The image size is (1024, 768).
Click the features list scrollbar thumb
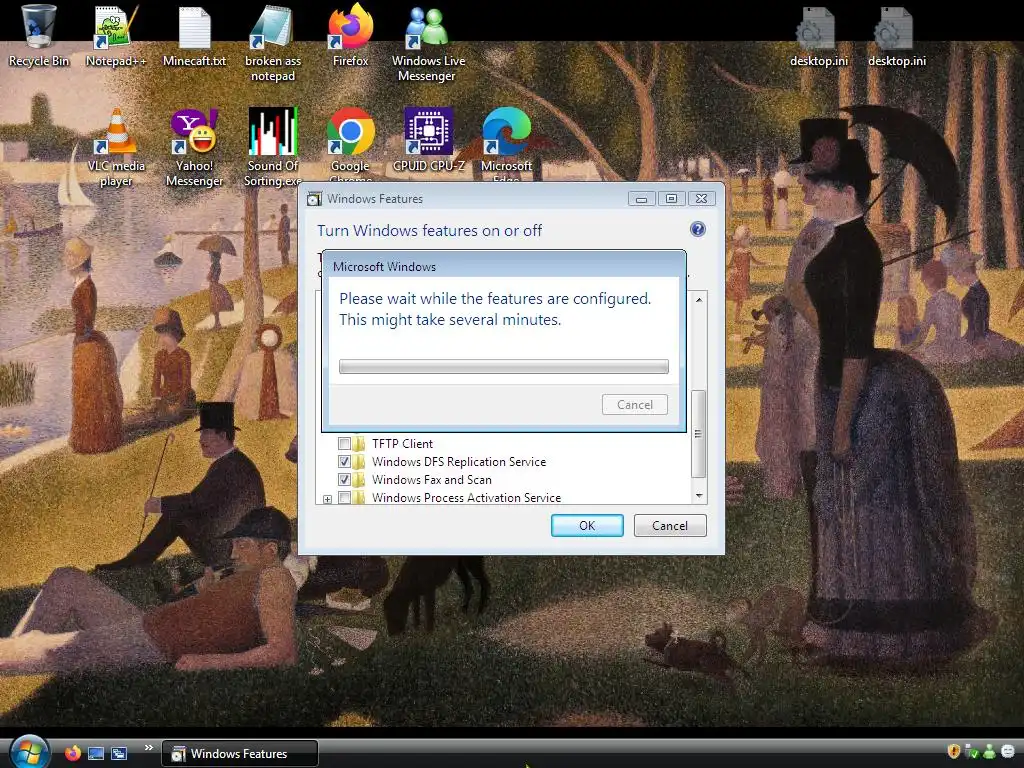point(698,434)
